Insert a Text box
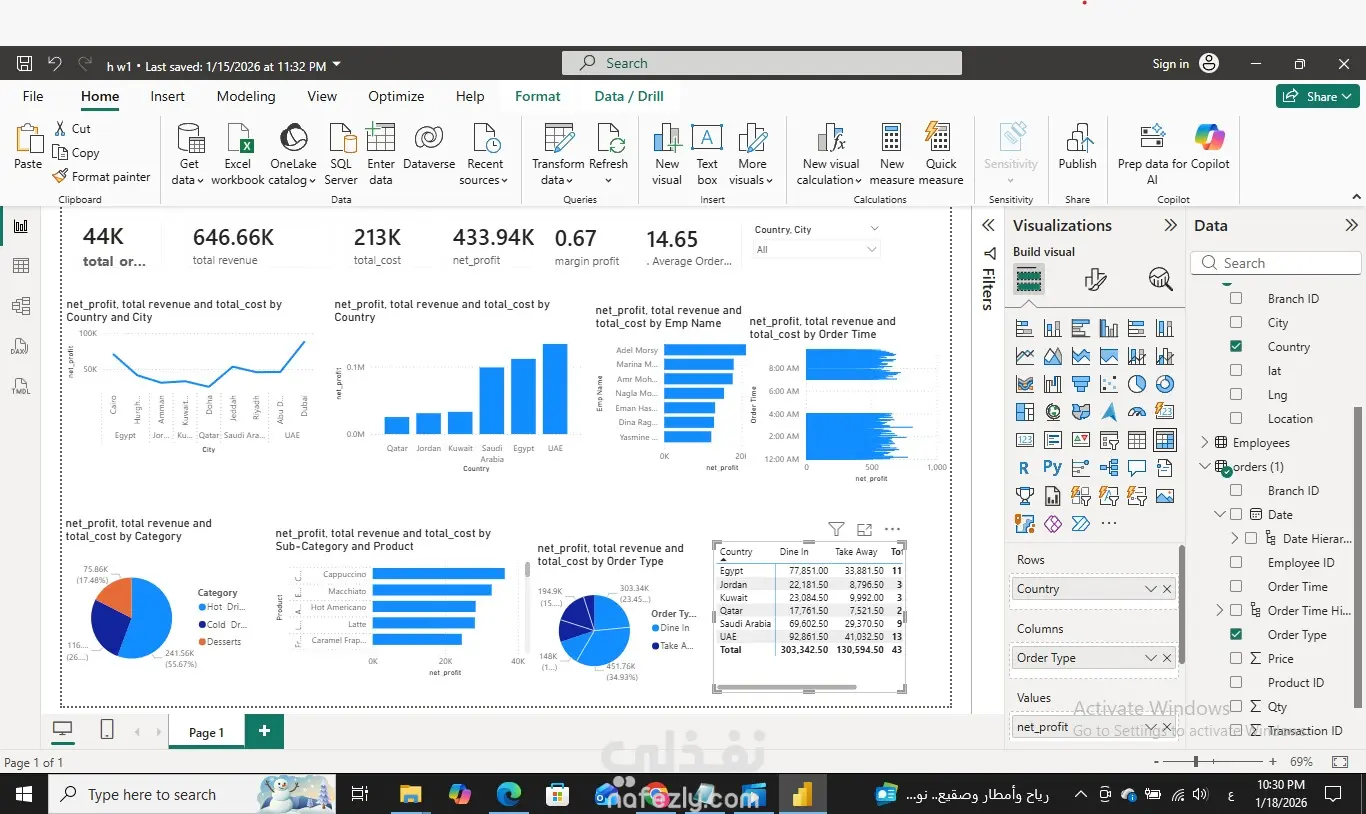This screenshot has width=1366, height=814. [x=707, y=154]
